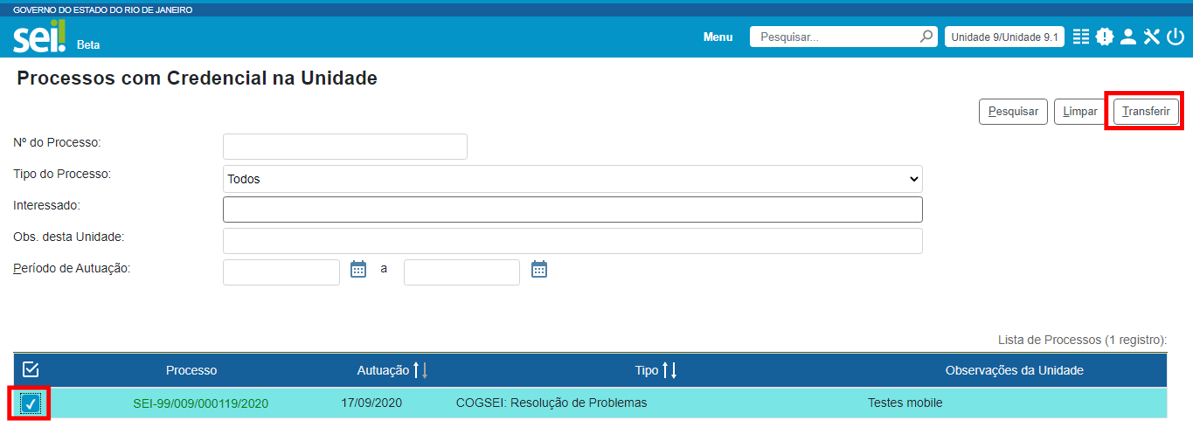This screenshot has height=433, width=1194.
Task: Open the user profile icon
Action: [x=1128, y=37]
